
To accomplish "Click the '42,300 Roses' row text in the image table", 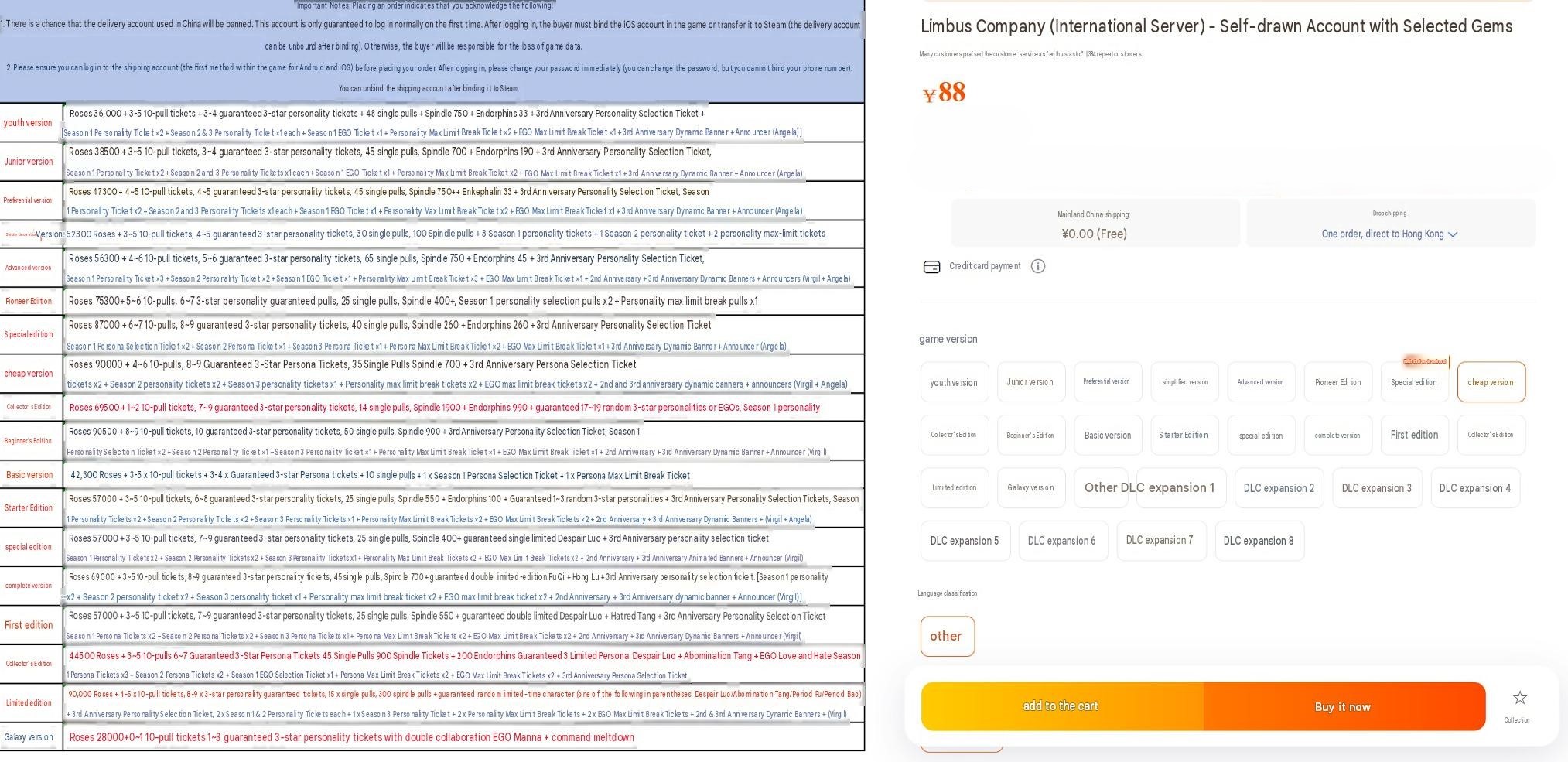I will click(x=380, y=475).
